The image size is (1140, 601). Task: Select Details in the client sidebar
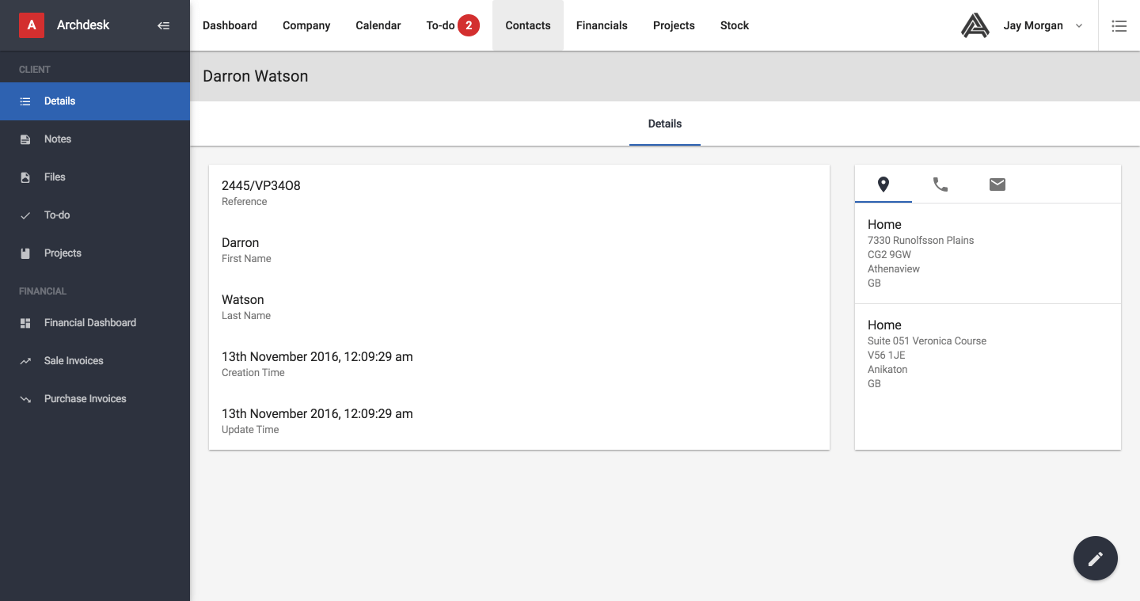95,101
